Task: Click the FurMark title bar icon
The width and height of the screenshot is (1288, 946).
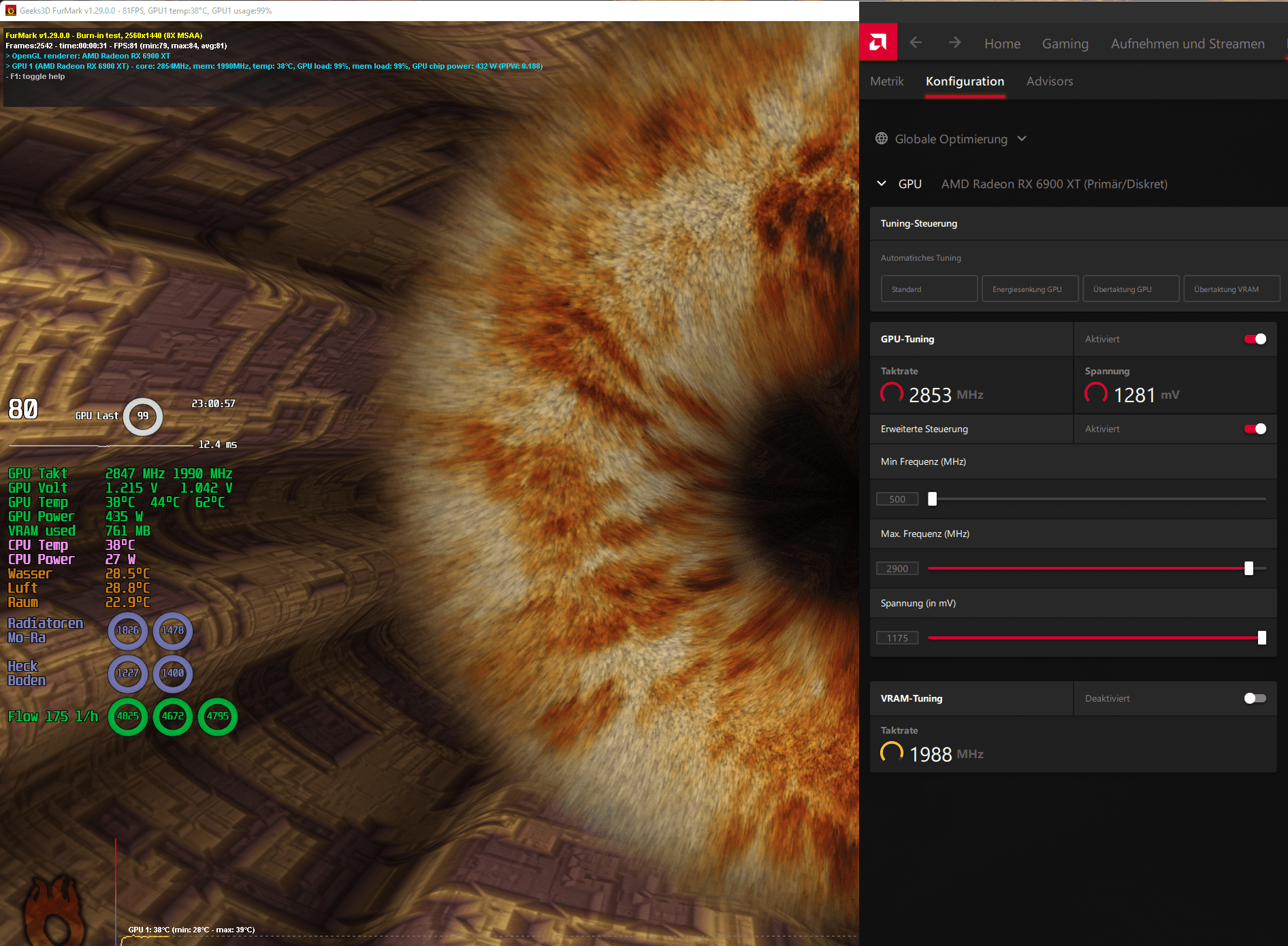Action: [10, 10]
